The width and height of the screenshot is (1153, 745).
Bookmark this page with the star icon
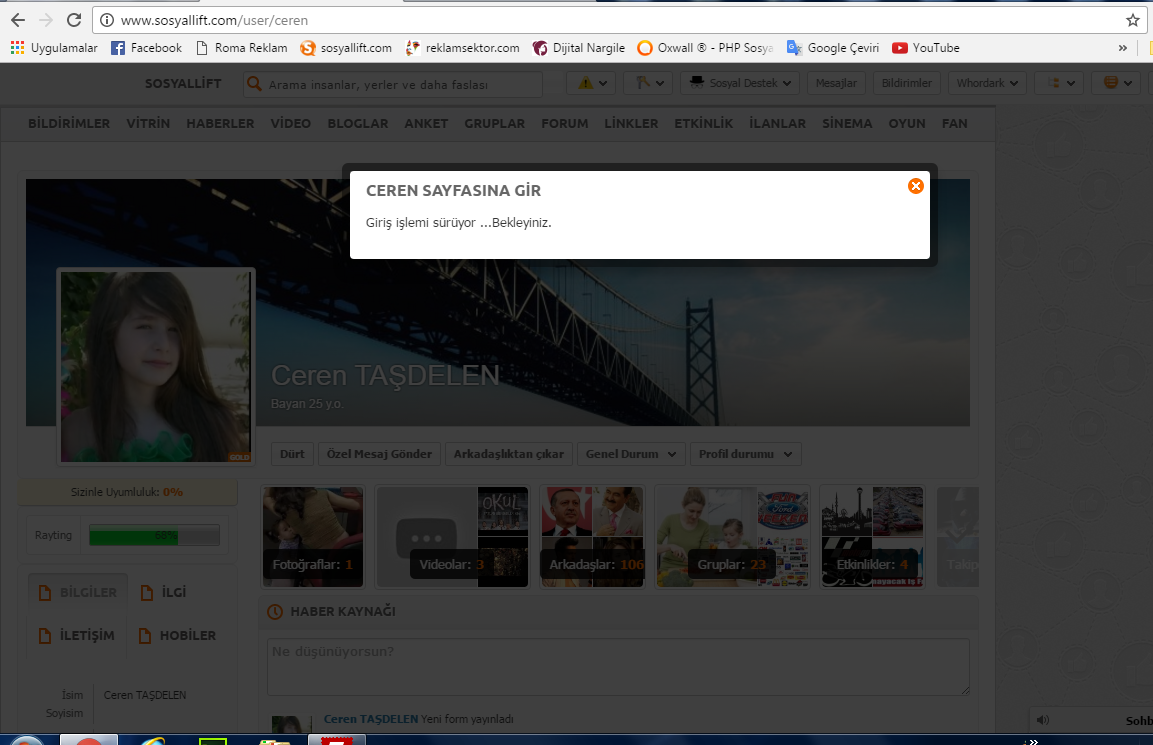point(1132,20)
